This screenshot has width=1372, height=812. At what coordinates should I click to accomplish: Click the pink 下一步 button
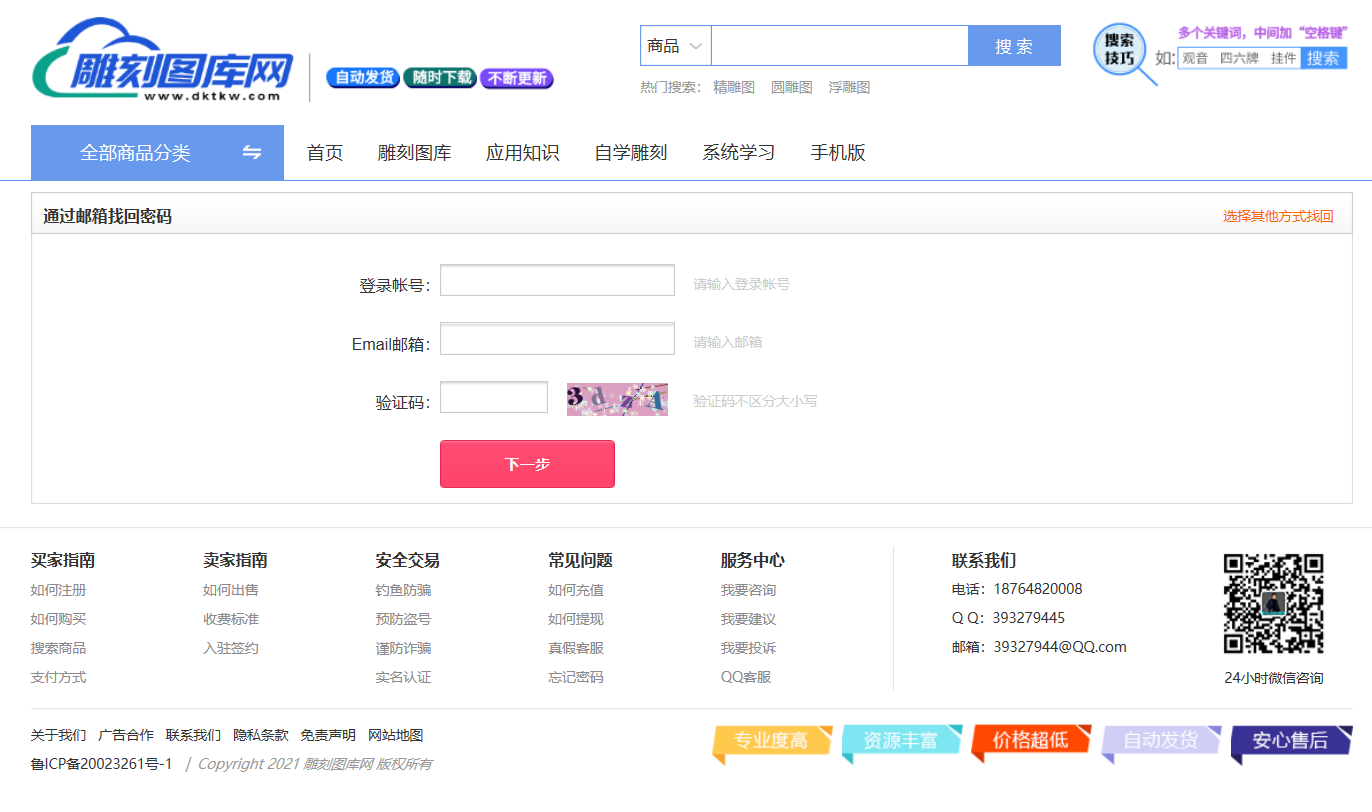527,464
